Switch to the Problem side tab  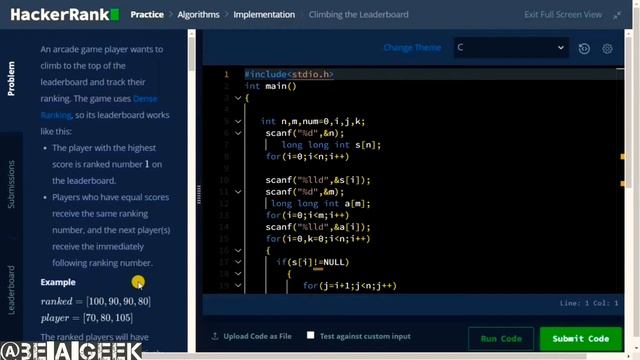[x=11, y=79]
